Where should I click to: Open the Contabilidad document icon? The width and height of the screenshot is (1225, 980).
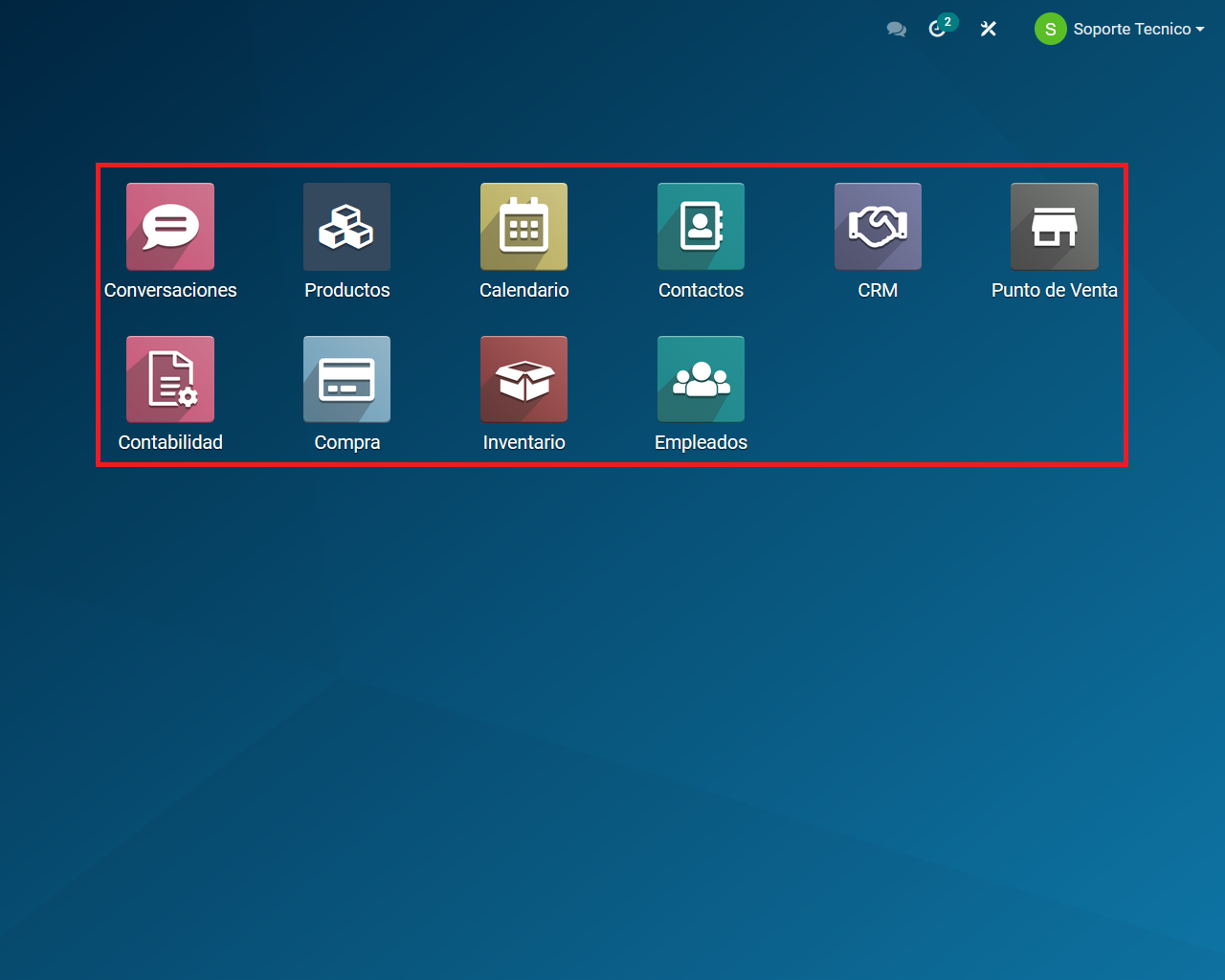pos(170,379)
